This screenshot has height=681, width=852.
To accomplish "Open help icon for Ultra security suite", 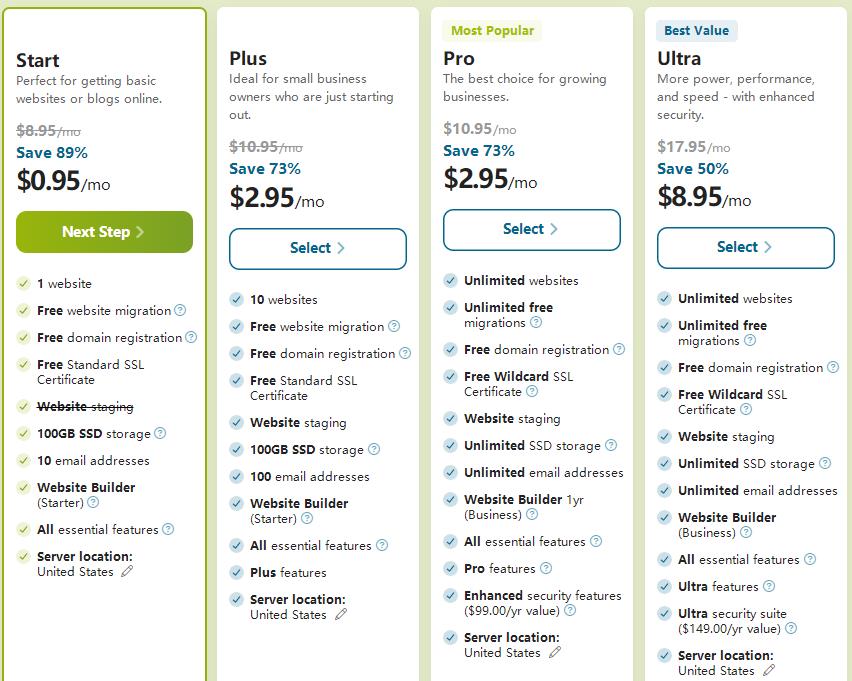I will (x=791, y=629).
